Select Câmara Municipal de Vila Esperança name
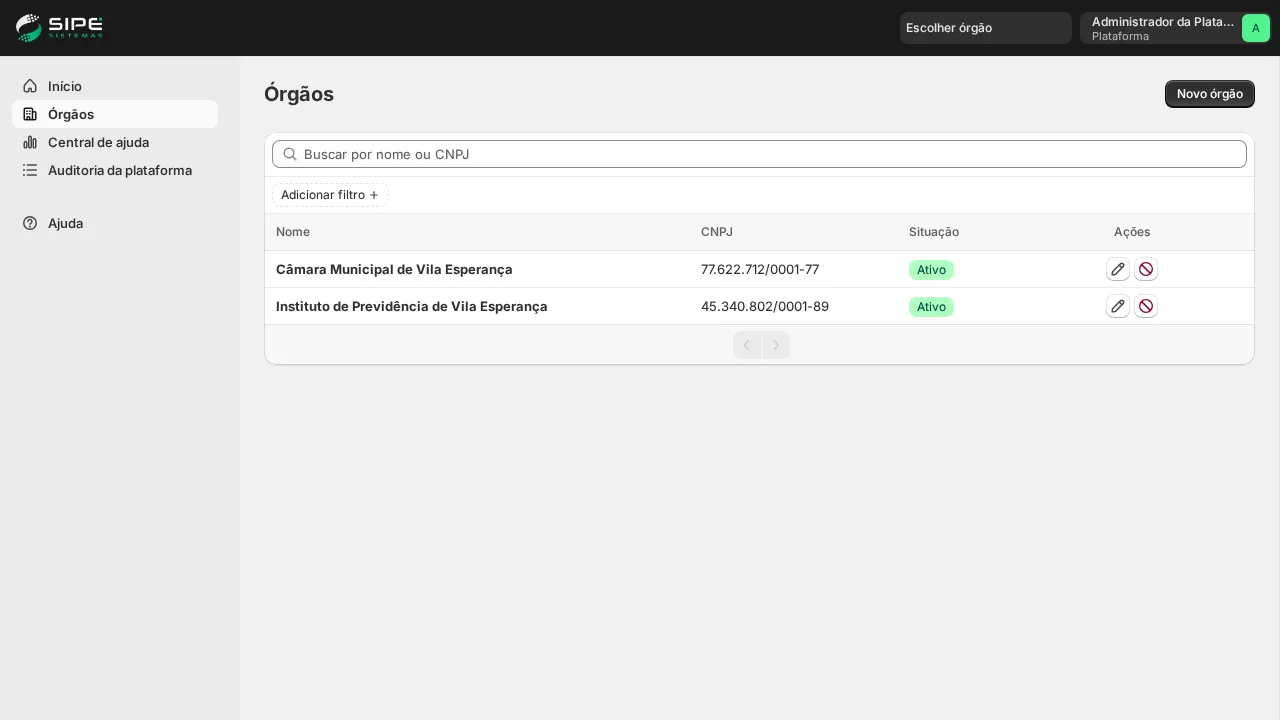 click(394, 269)
